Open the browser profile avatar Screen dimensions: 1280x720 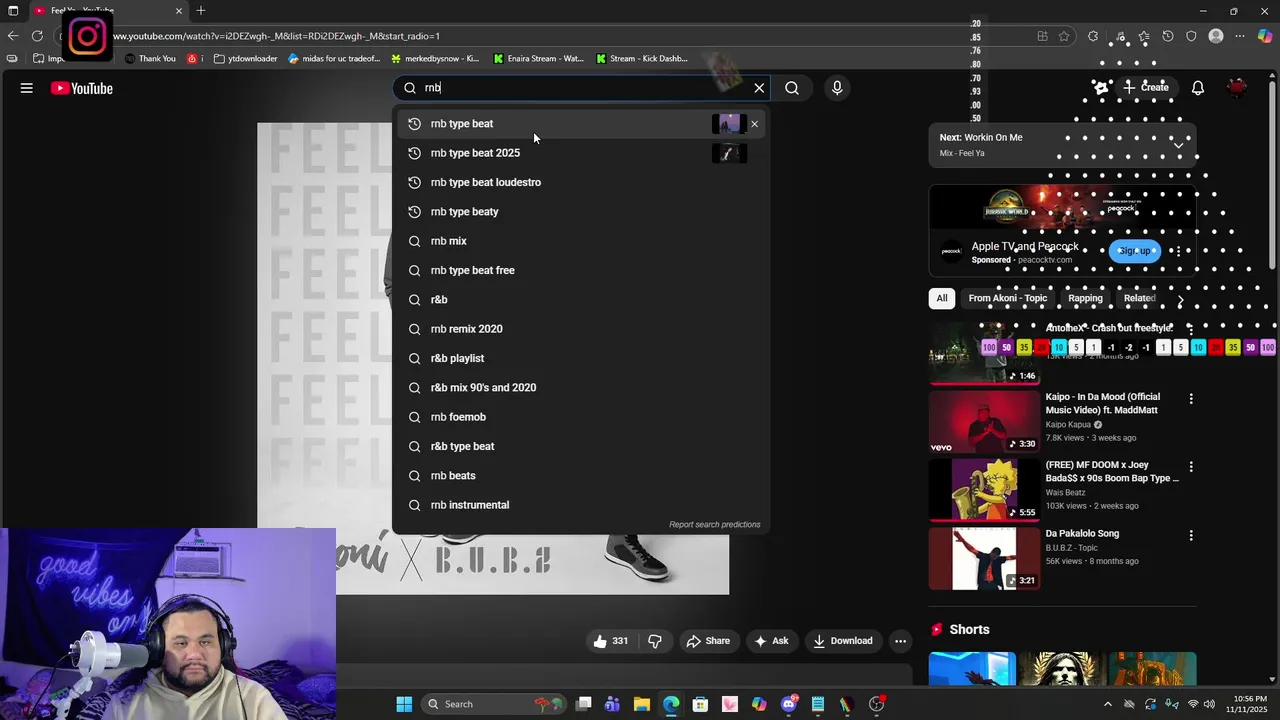(x=1216, y=36)
